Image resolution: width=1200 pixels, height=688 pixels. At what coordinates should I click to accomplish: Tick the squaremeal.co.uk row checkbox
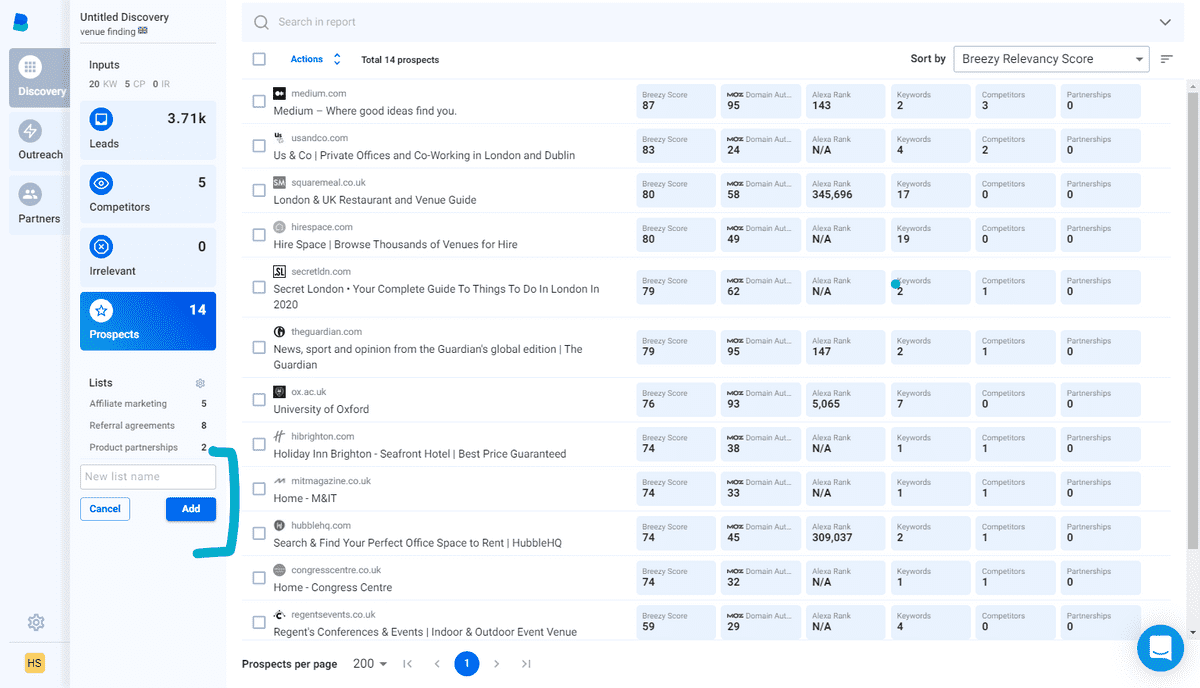(259, 191)
